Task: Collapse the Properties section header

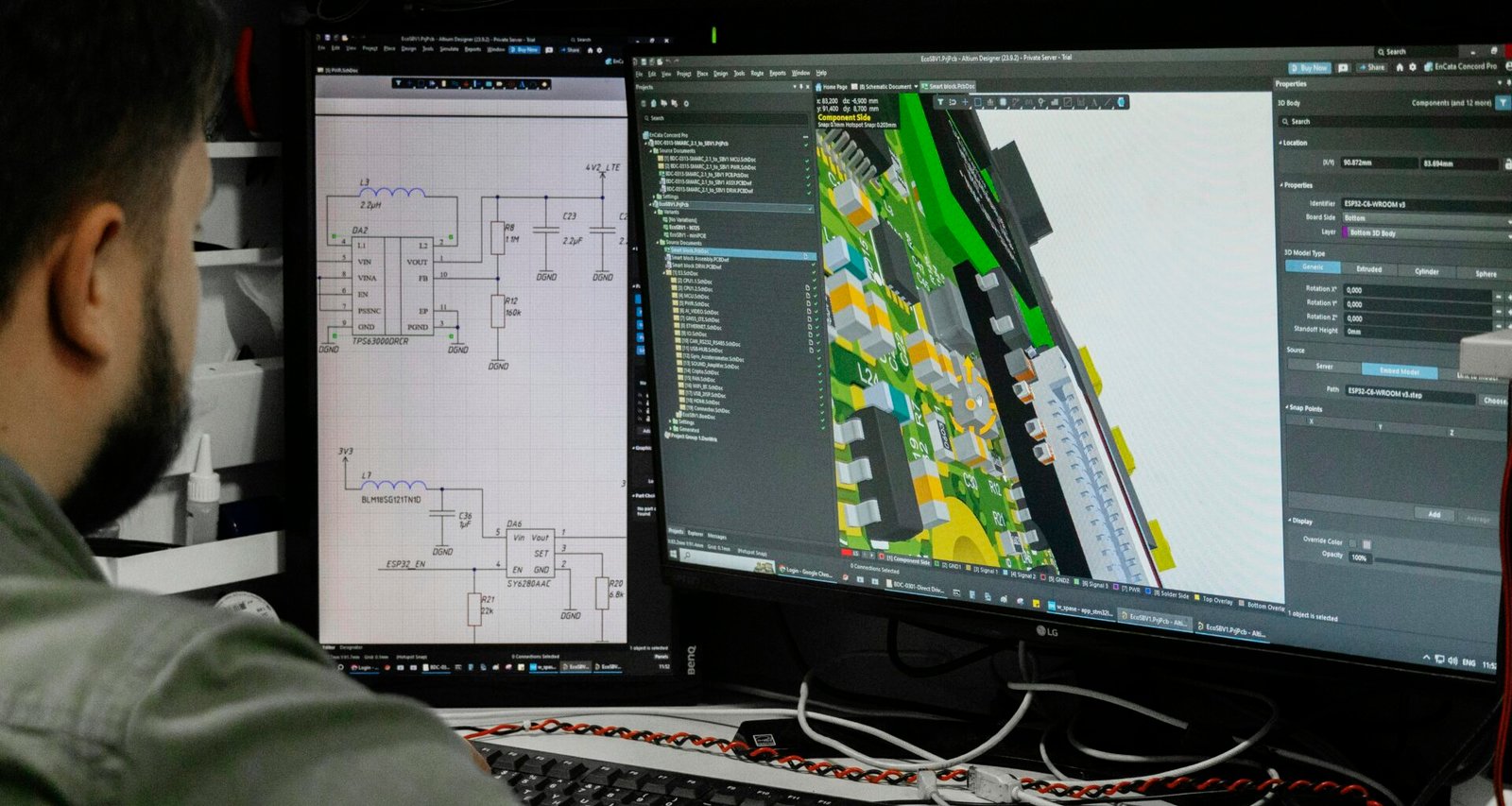Action: click(1297, 185)
